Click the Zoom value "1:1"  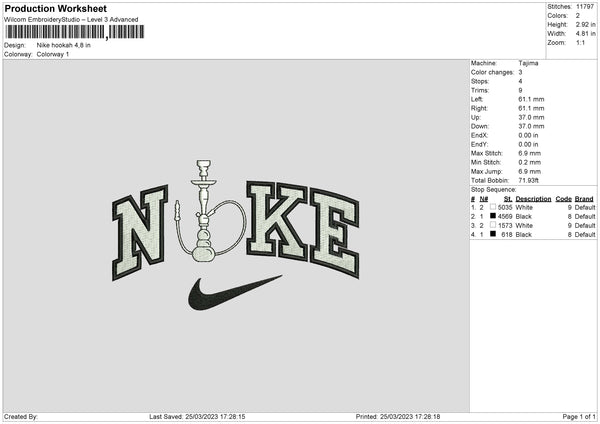(x=580, y=42)
